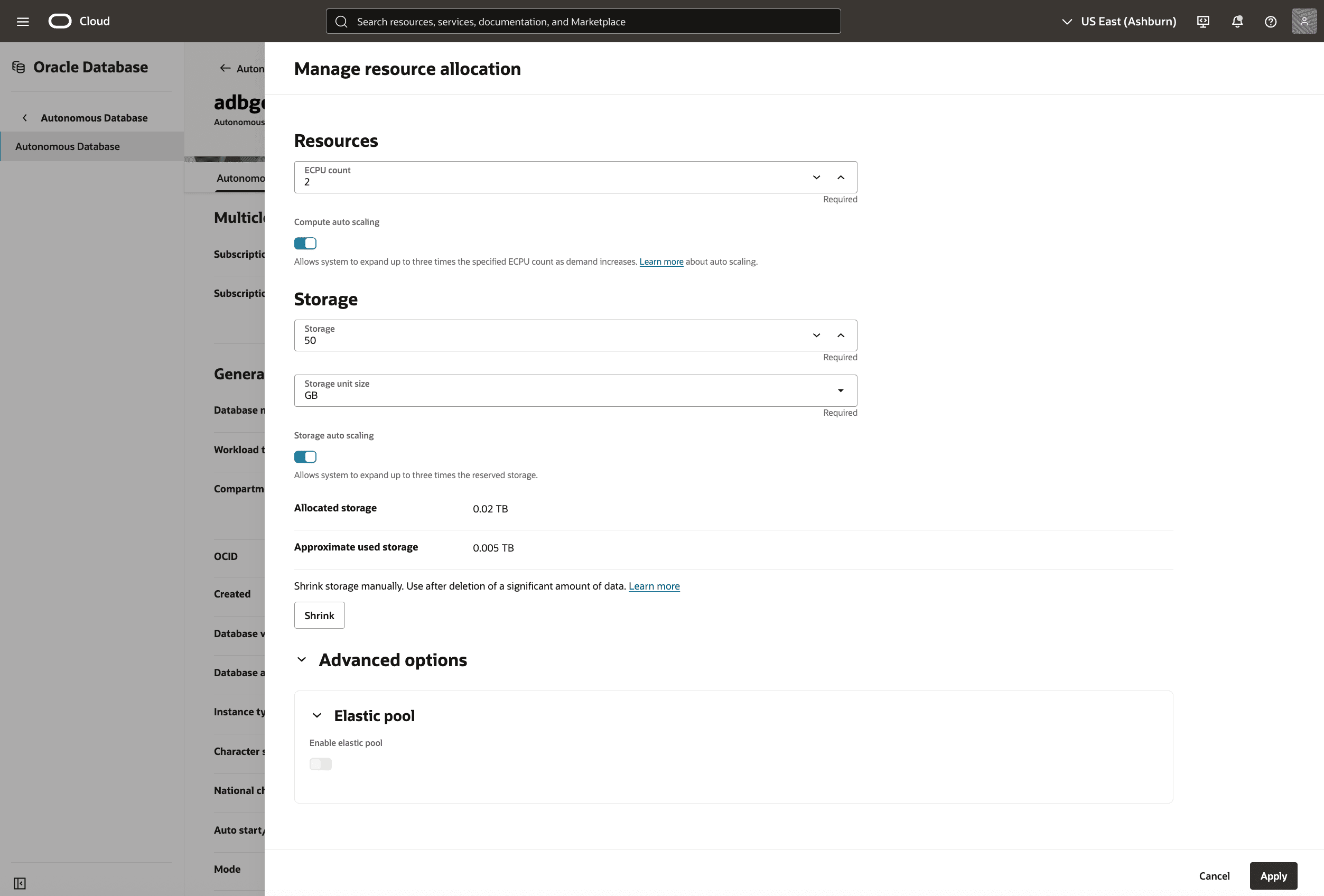
Task: Open the navigation hamburger menu
Action: pos(23,21)
